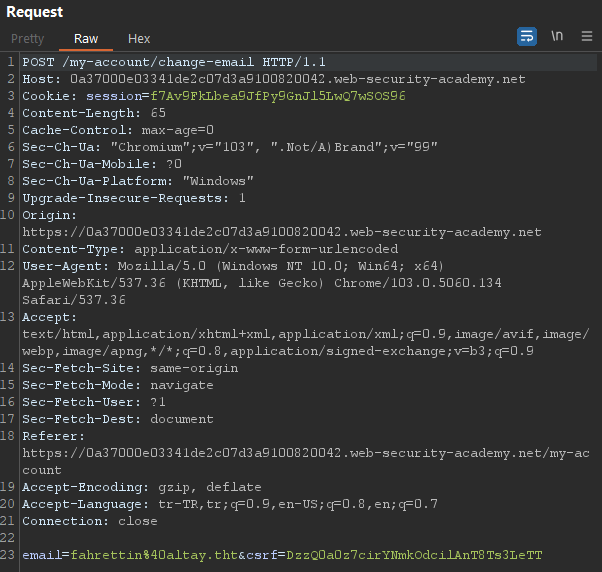Toggle show non-printable characters (\n) icon
This screenshot has width=602, height=572.
(x=557, y=36)
